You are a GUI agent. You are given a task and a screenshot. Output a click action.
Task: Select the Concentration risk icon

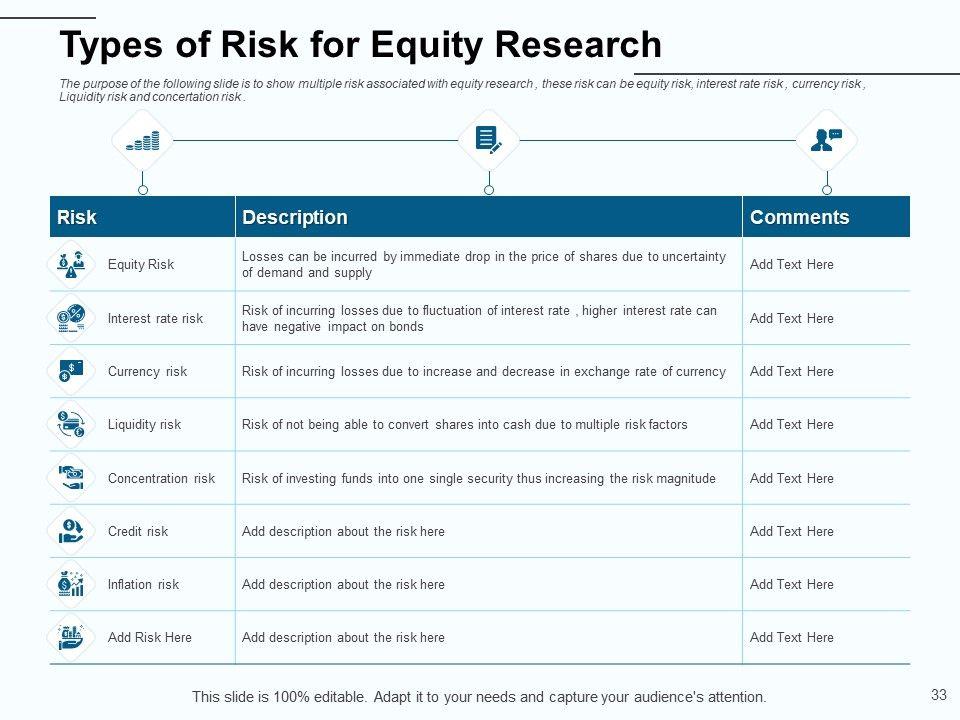tap(71, 478)
